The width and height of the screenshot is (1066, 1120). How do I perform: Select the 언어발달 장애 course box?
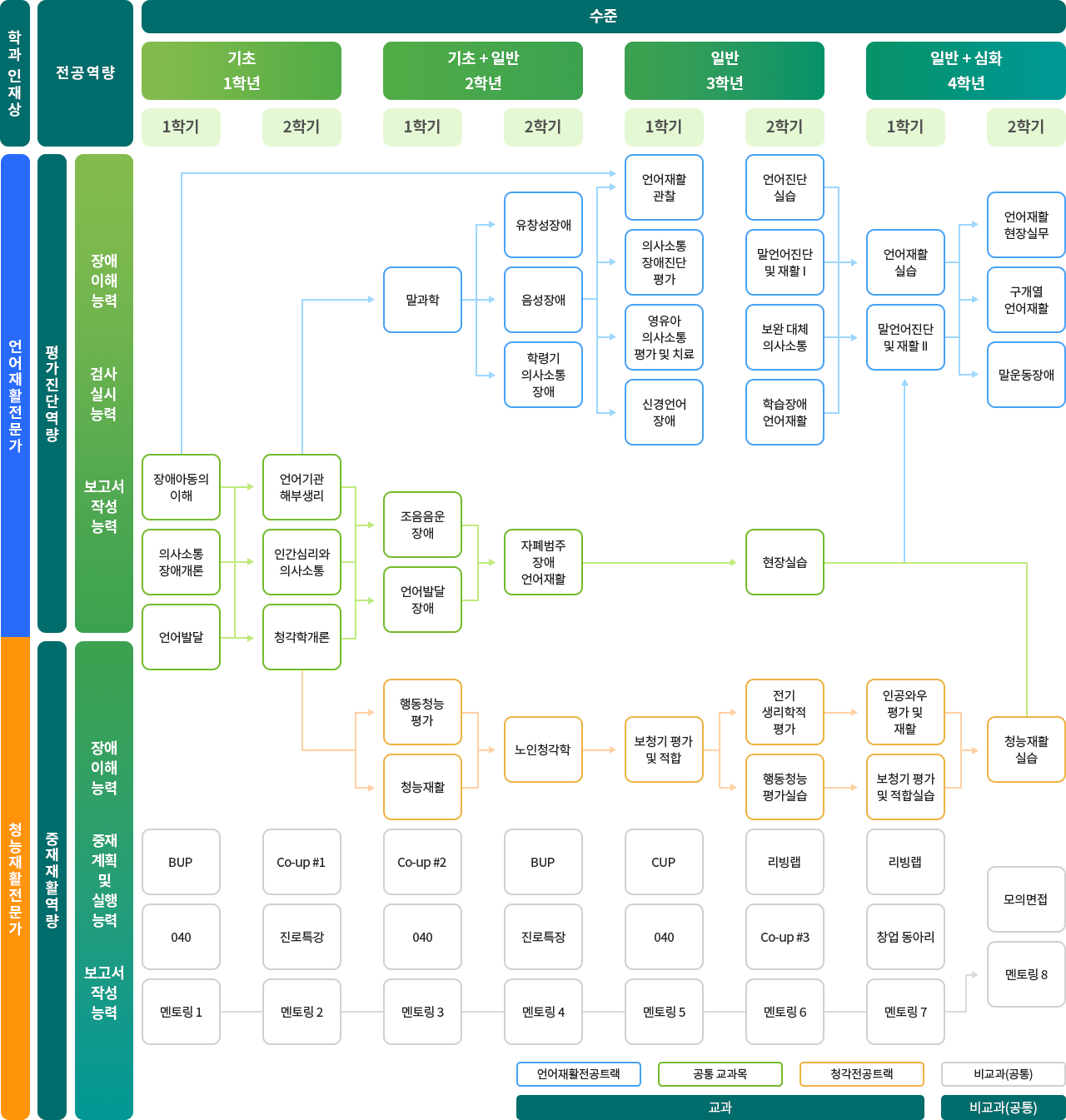[422, 600]
